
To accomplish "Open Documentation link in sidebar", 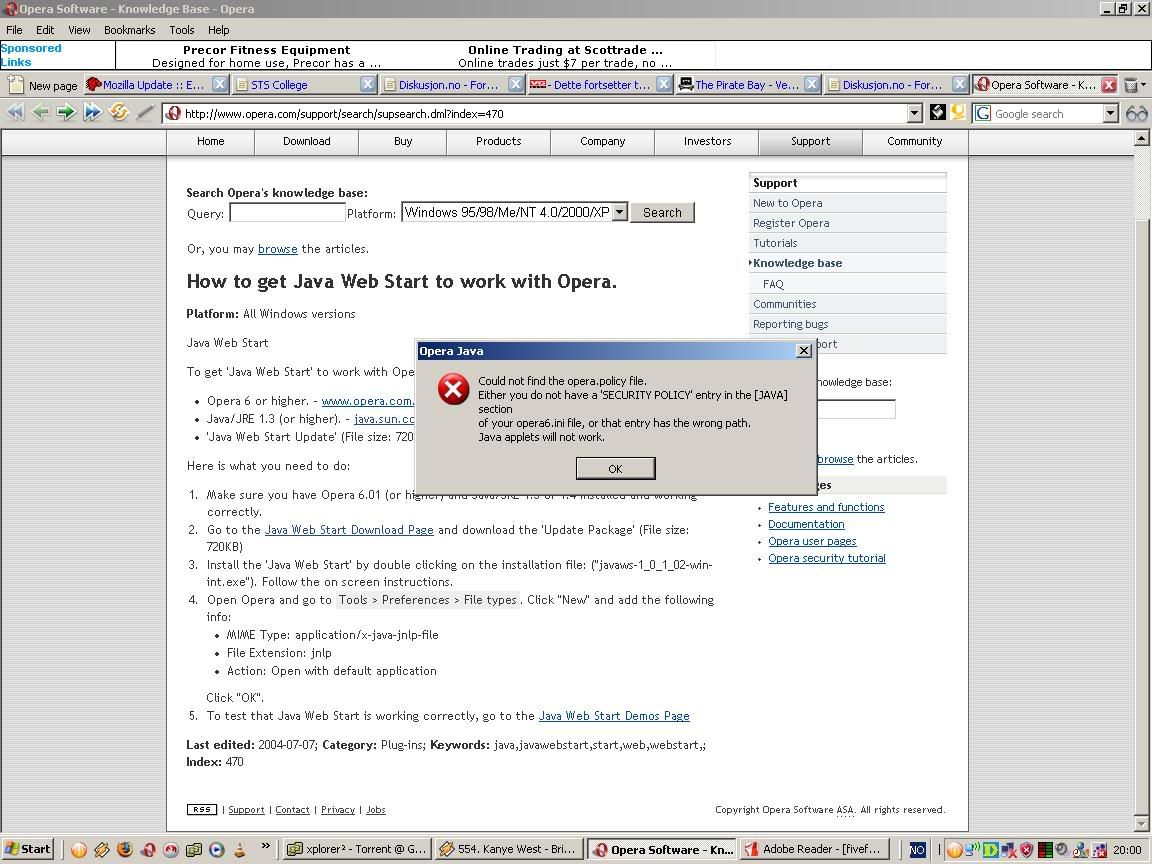I will click(x=806, y=524).
